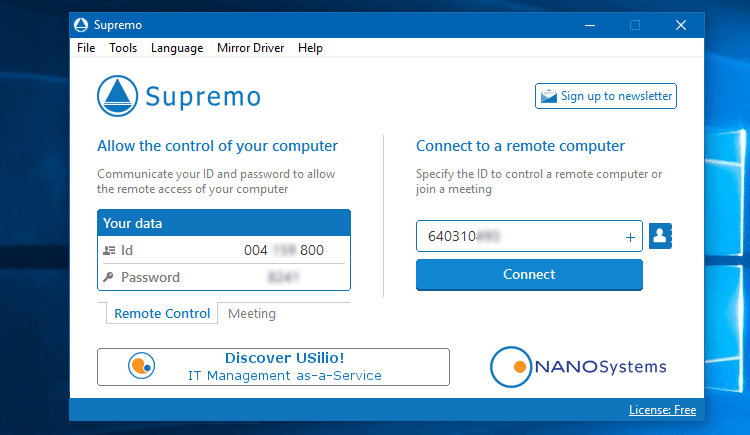Click the plus icon in ID field
750x435 pixels.
pyautogui.click(x=630, y=237)
